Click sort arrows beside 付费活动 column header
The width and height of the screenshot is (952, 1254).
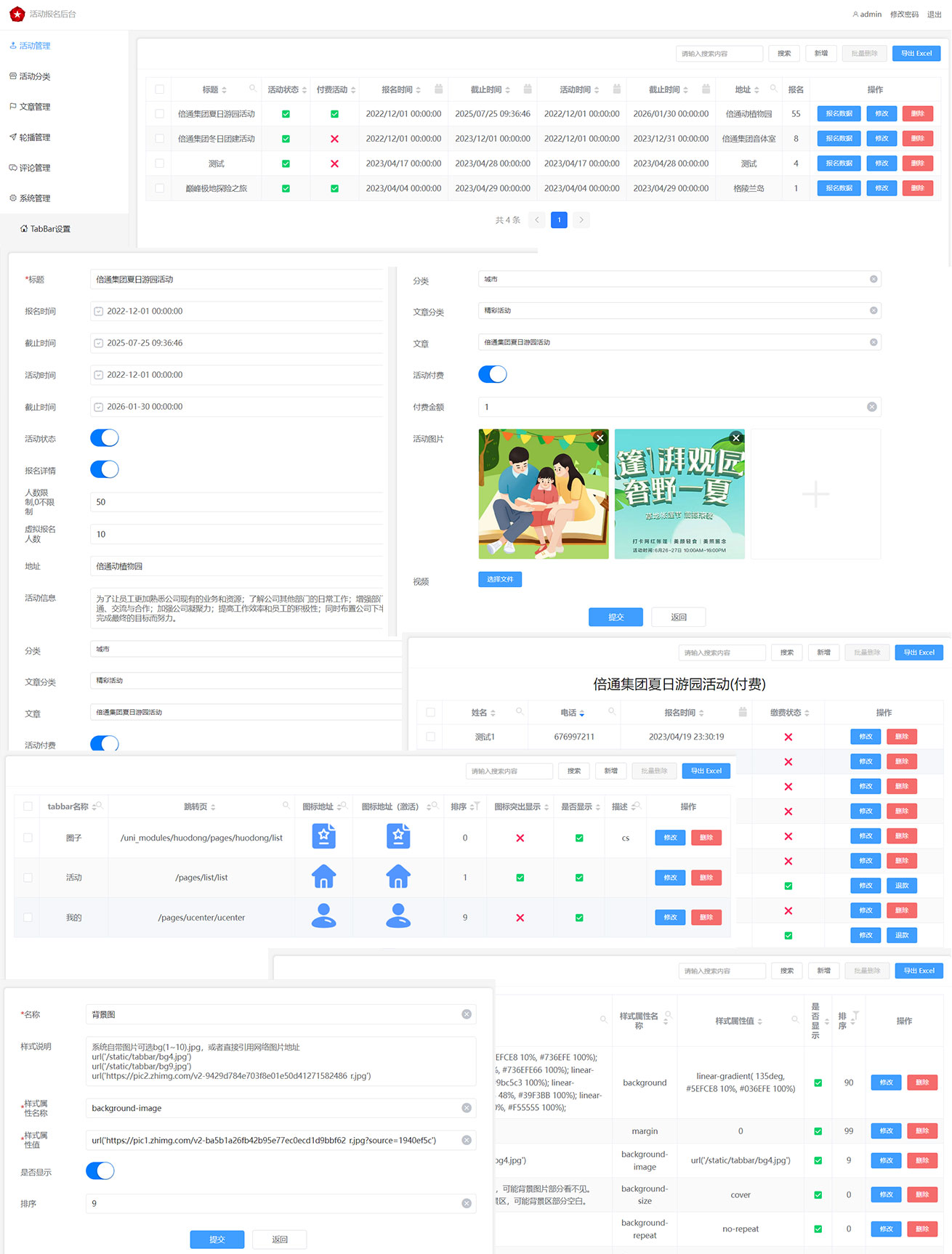pyautogui.click(x=353, y=90)
